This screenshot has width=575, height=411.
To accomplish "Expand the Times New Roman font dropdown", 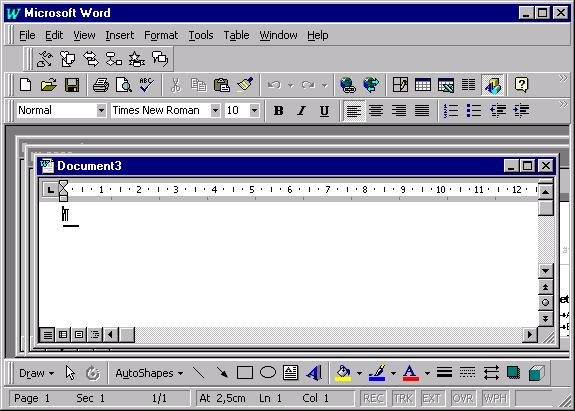I will [215, 110].
